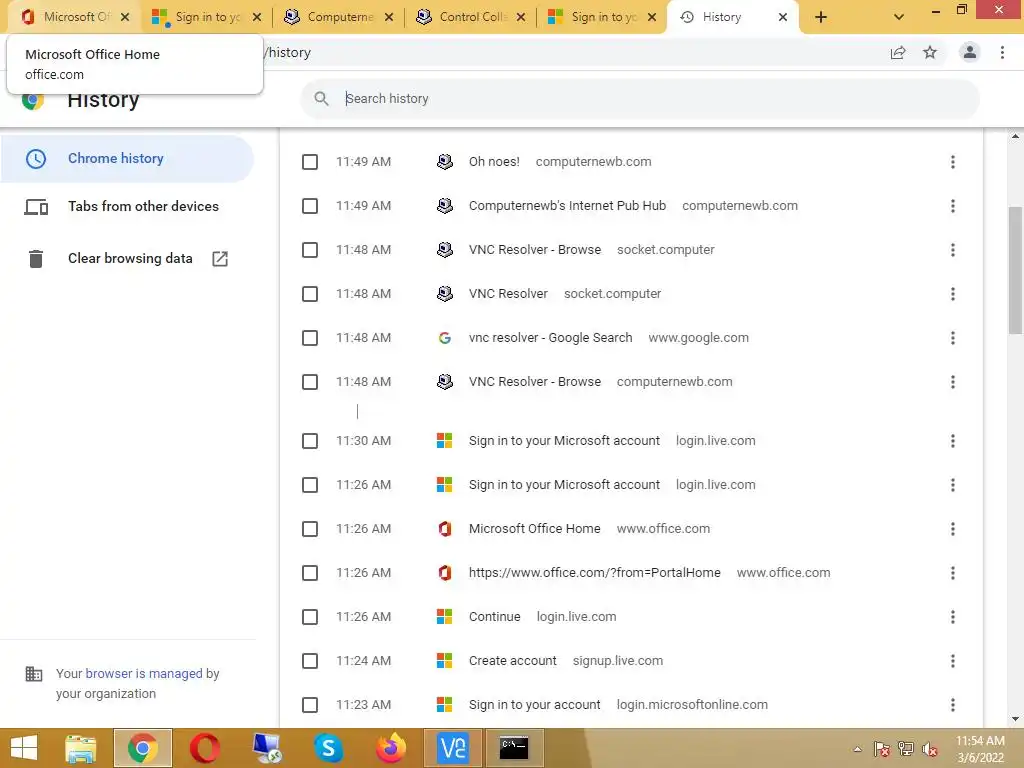The height and width of the screenshot is (768, 1024).
Task: Select checkbox for VNC Resolver - Browse socket.computer
Action: click(x=310, y=250)
